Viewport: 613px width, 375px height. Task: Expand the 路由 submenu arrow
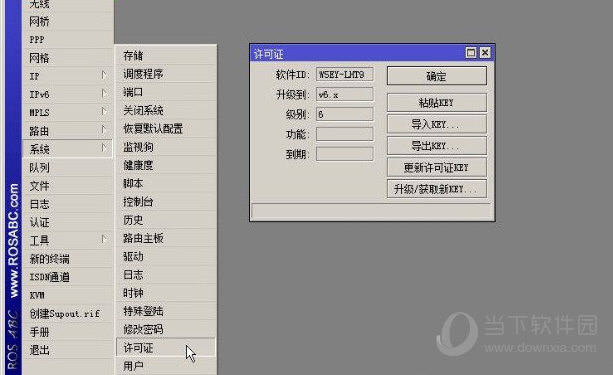pos(103,130)
